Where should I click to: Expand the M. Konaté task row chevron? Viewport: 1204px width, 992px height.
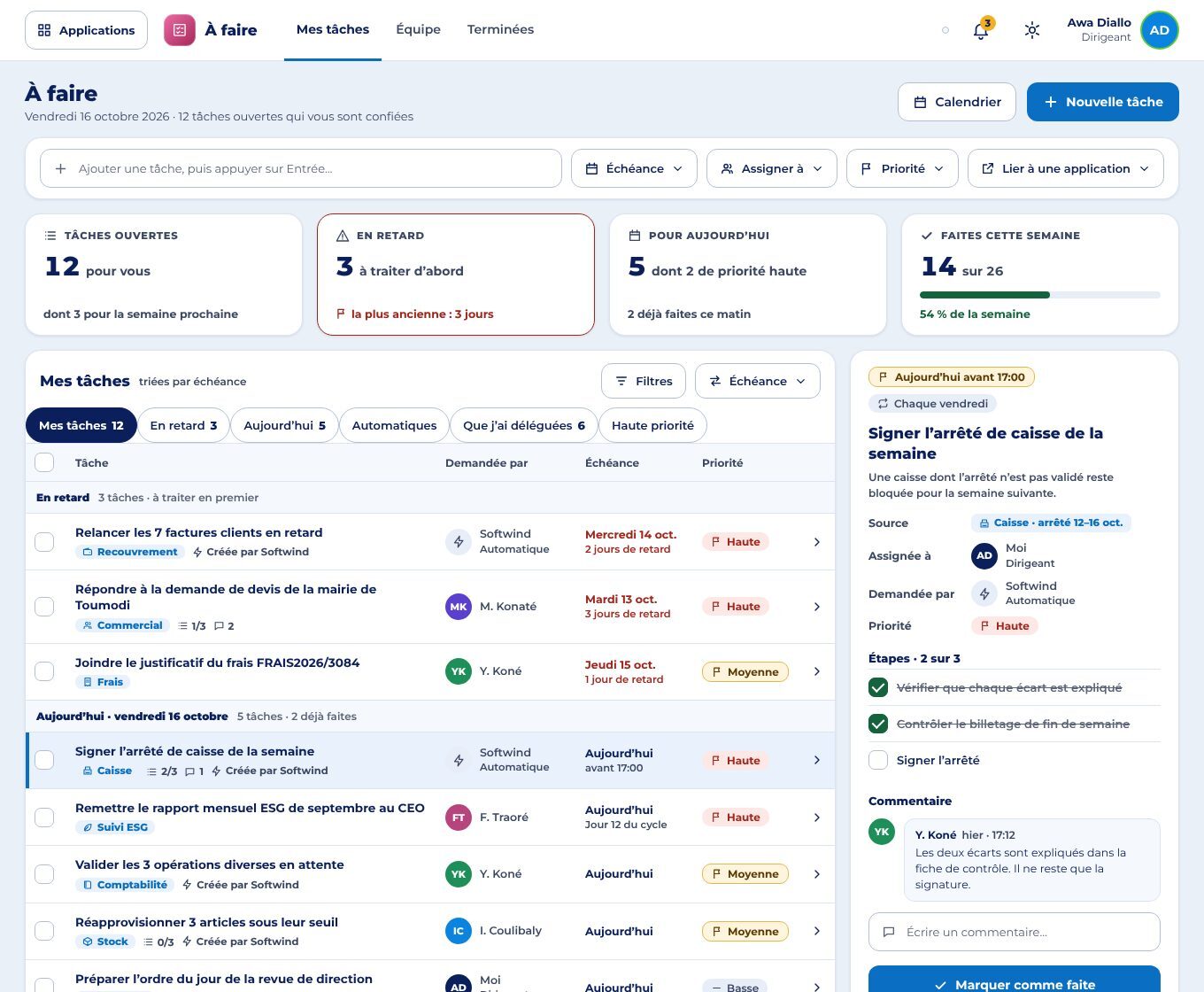[x=816, y=607]
